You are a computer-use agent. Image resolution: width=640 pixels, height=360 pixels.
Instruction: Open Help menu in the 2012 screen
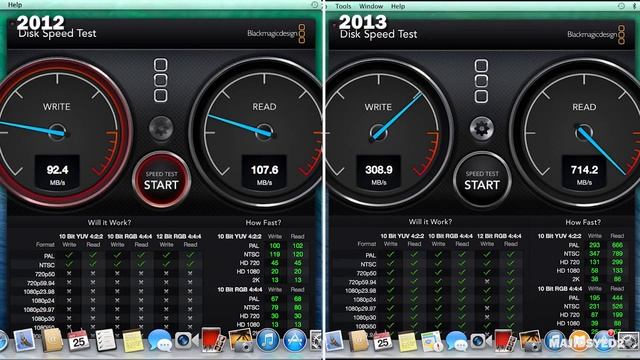pyautogui.click(x=15, y=5)
